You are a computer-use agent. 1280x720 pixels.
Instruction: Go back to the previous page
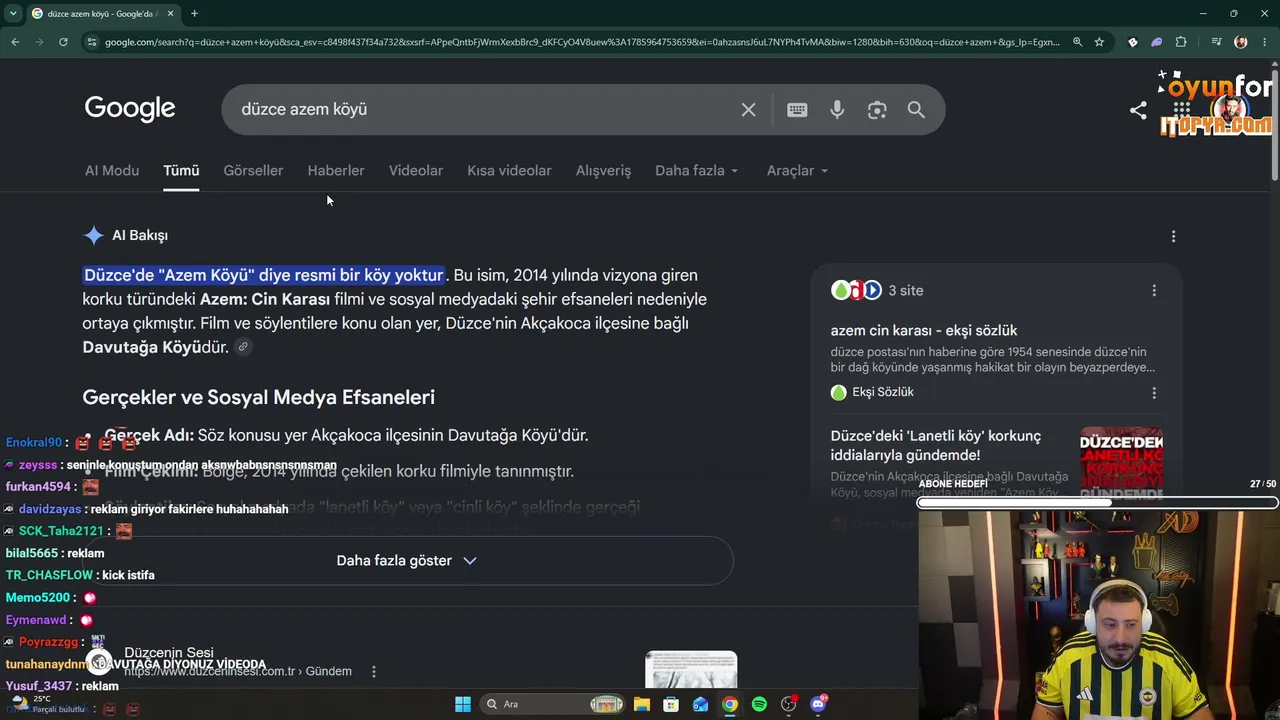[15, 42]
